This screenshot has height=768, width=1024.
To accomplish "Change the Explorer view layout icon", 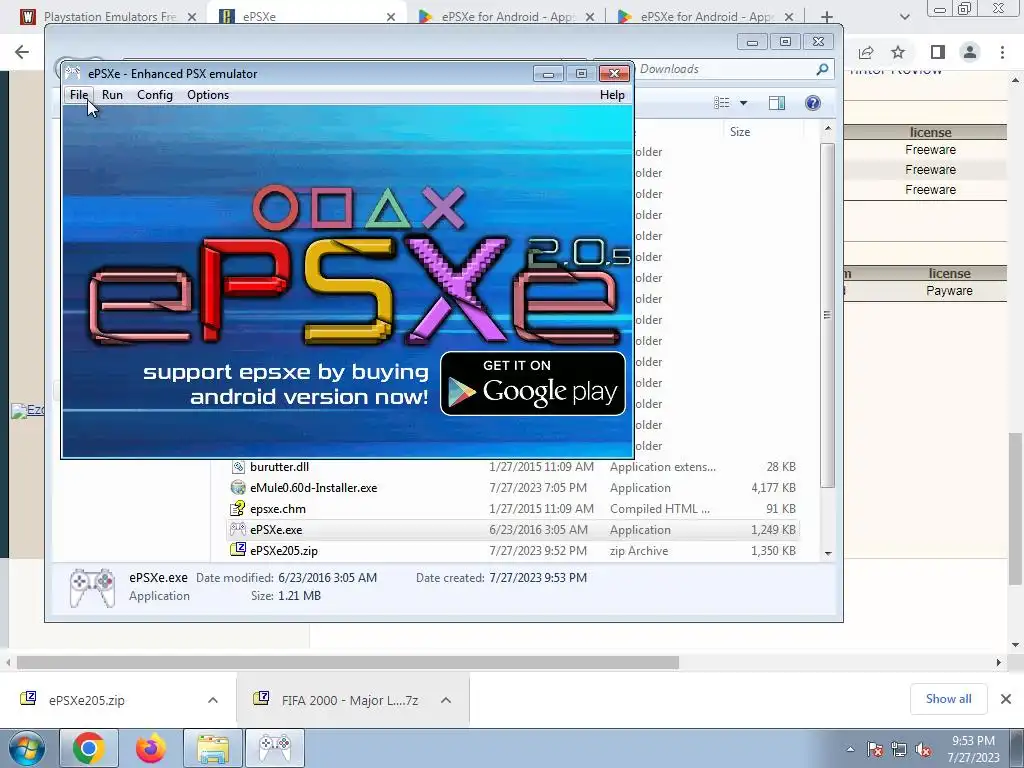I will [x=722, y=103].
